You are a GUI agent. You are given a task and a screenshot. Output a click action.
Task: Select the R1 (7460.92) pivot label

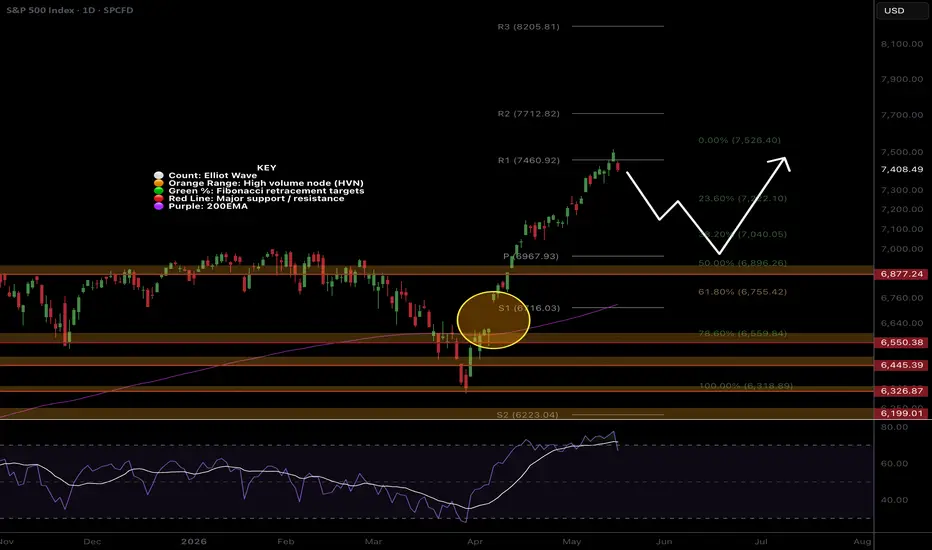(528, 160)
